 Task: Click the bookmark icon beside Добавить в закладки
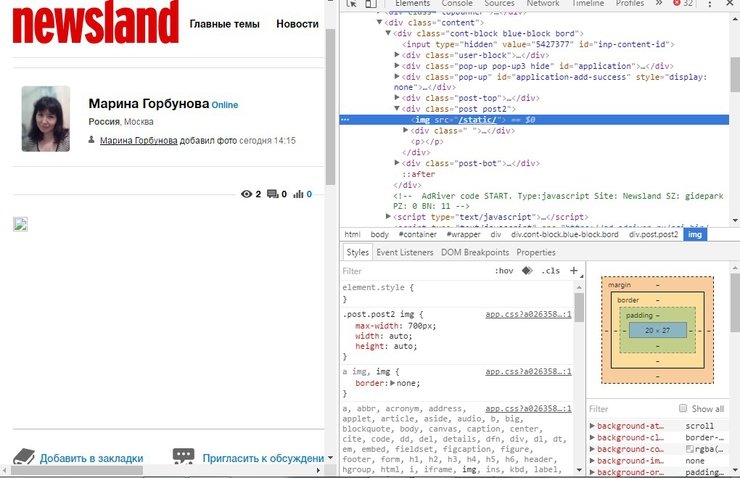(23, 457)
